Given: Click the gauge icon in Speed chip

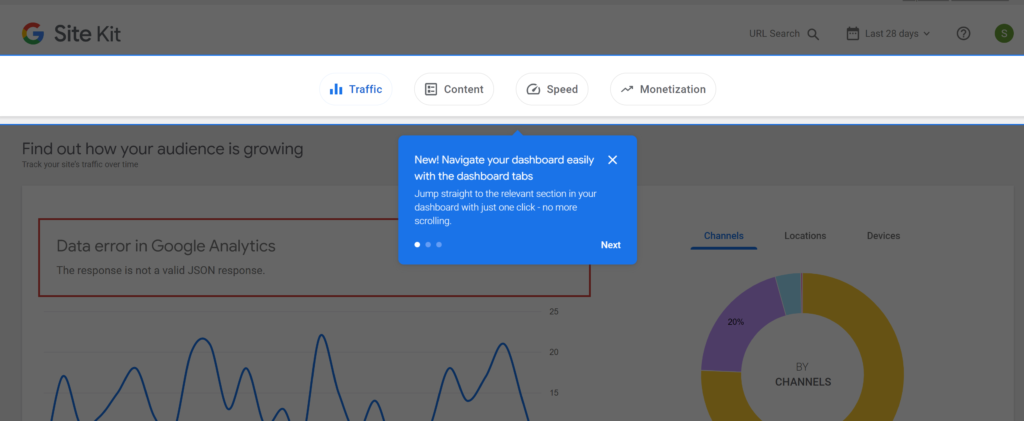Looking at the screenshot, I should [533, 89].
